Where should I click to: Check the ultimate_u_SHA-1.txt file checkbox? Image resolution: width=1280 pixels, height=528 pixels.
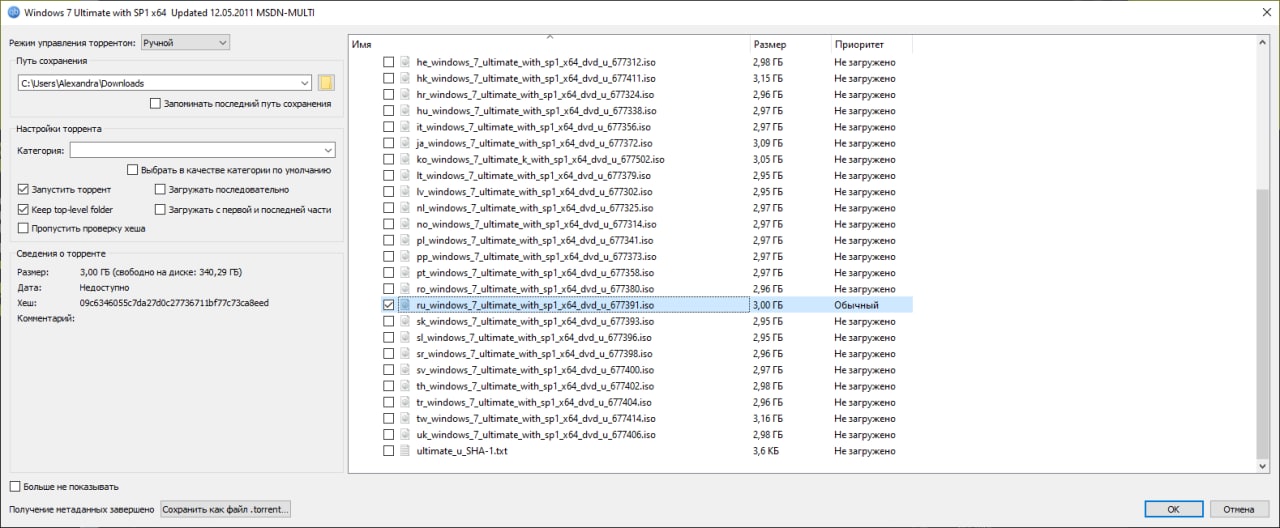[389, 451]
